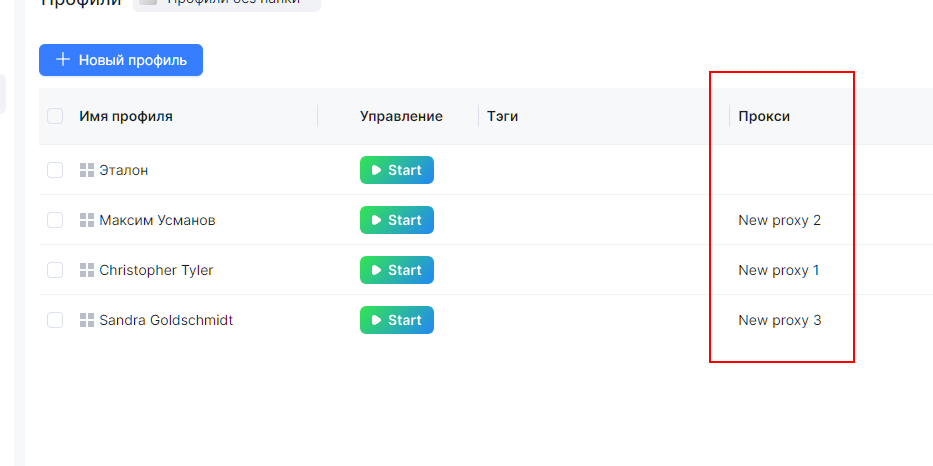Open New proxy 2 for Максим Усманов
Viewport: 933px width, 466px height.
[x=779, y=220]
